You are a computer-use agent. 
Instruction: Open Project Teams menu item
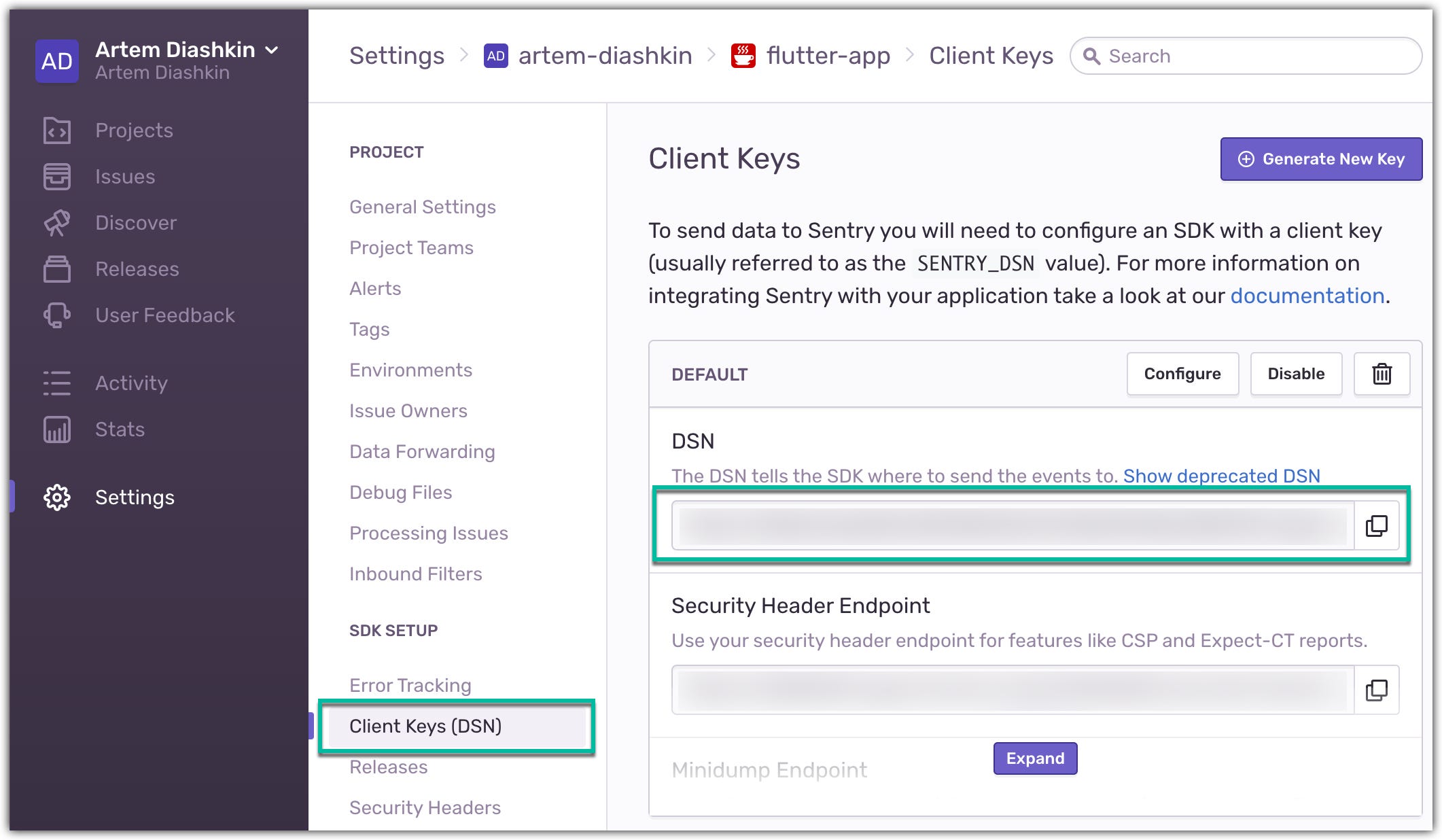411,248
